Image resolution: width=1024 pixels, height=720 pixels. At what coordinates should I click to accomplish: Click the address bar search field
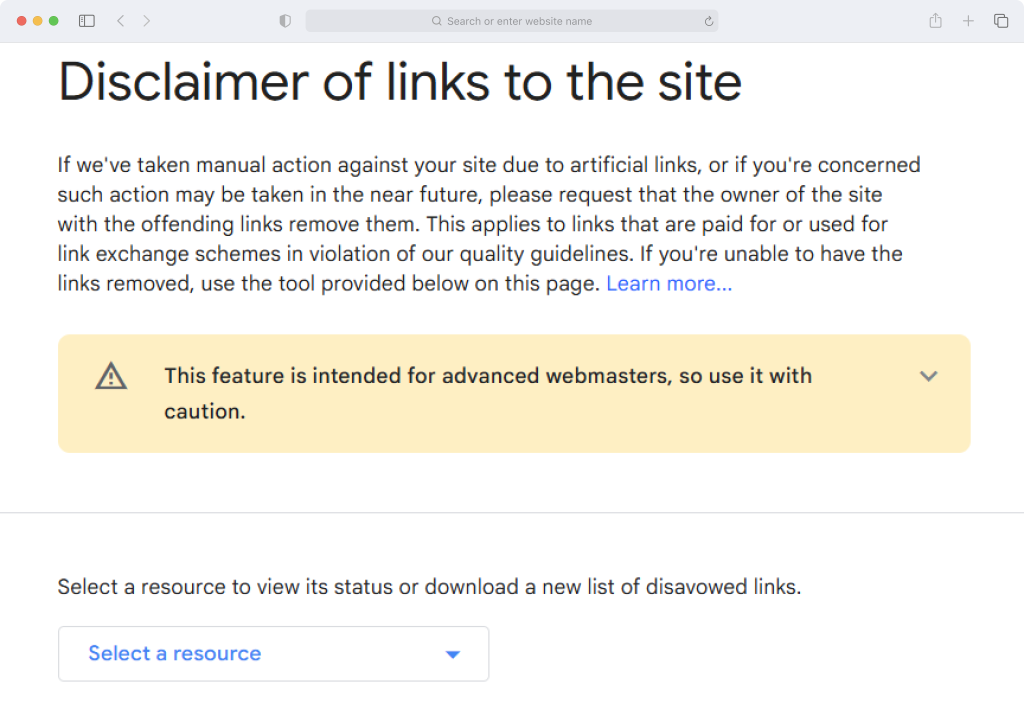[x=511, y=21]
